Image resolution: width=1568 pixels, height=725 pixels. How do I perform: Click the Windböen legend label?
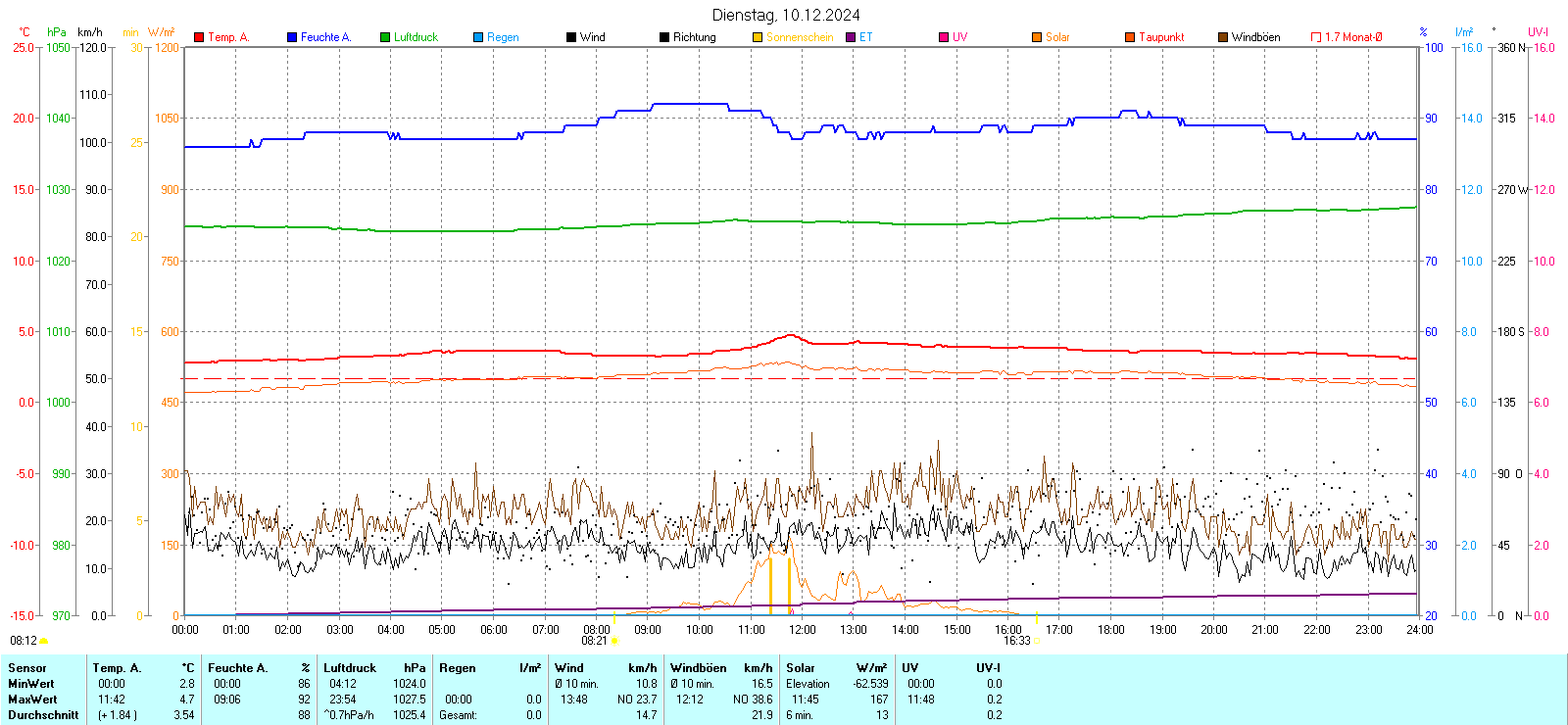click(x=1255, y=37)
